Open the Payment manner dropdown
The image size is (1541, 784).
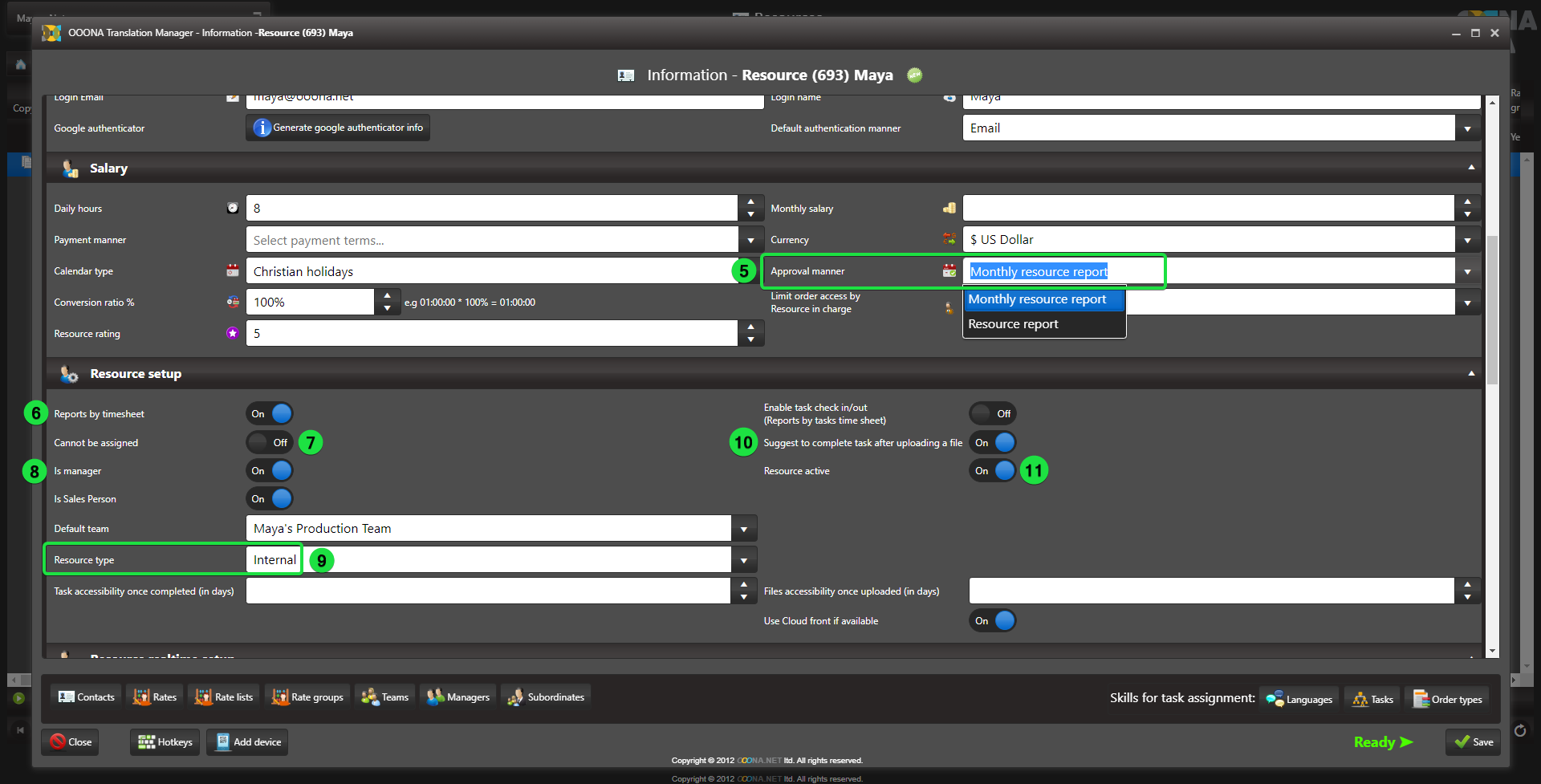coord(750,240)
